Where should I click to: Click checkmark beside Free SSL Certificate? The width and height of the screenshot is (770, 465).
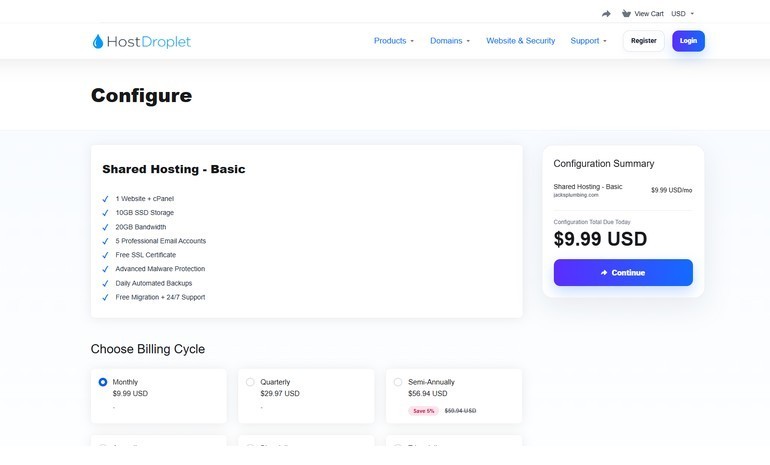(105, 255)
